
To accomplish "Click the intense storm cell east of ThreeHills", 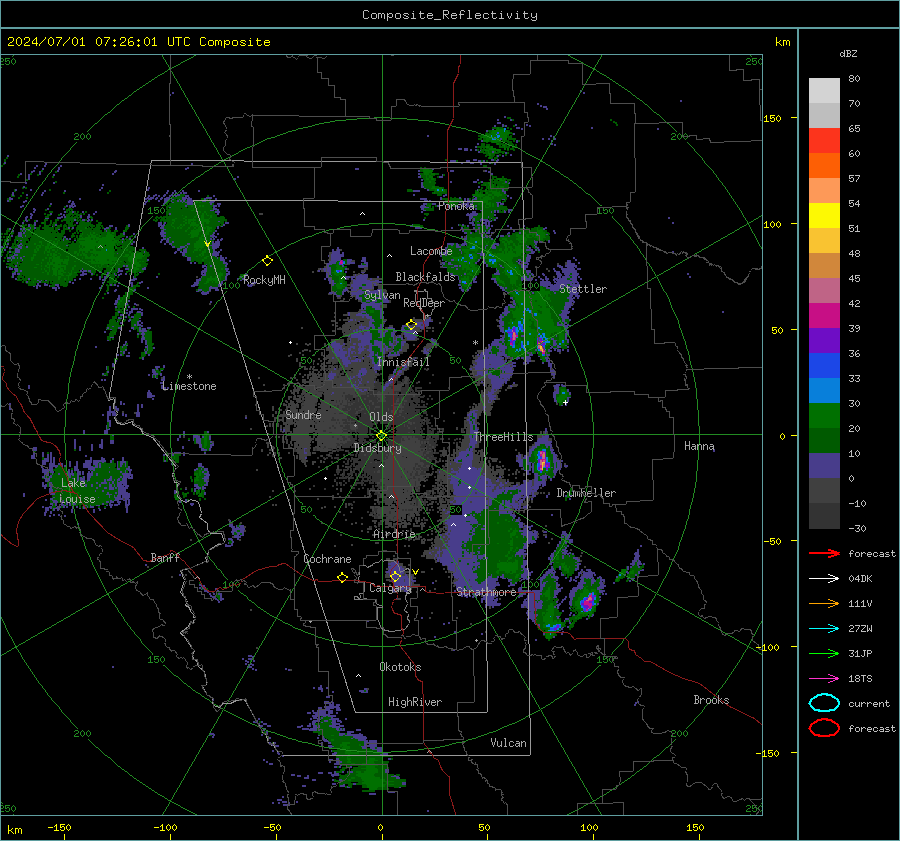I will pos(542,460).
